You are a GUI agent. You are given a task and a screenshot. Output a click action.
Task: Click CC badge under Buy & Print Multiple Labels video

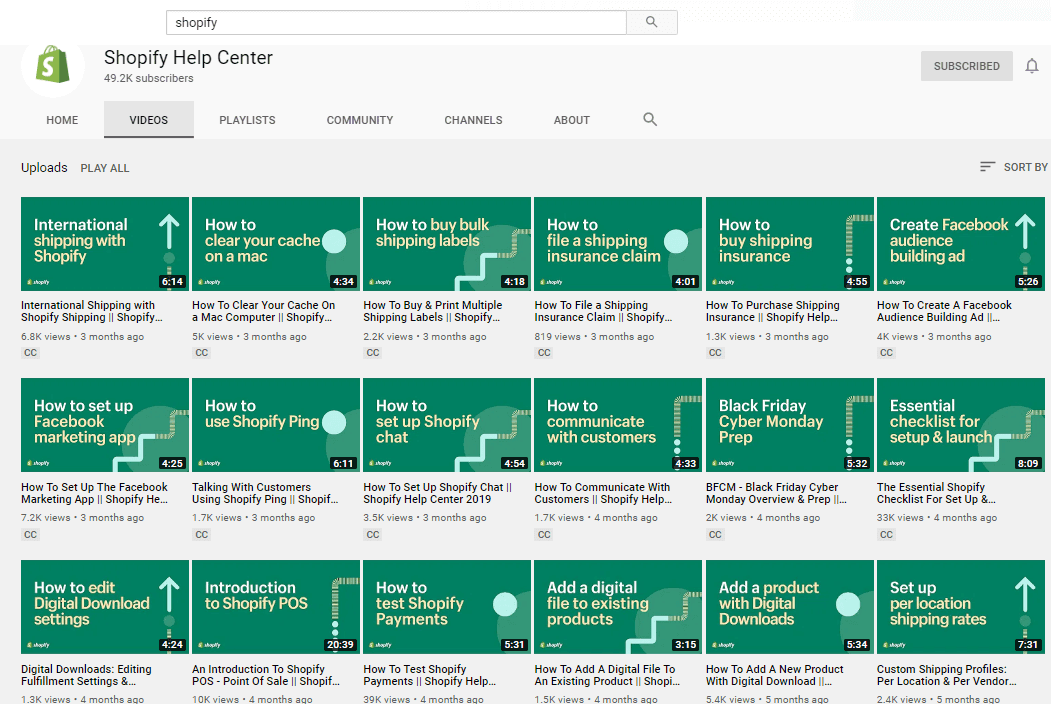point(373,353)
